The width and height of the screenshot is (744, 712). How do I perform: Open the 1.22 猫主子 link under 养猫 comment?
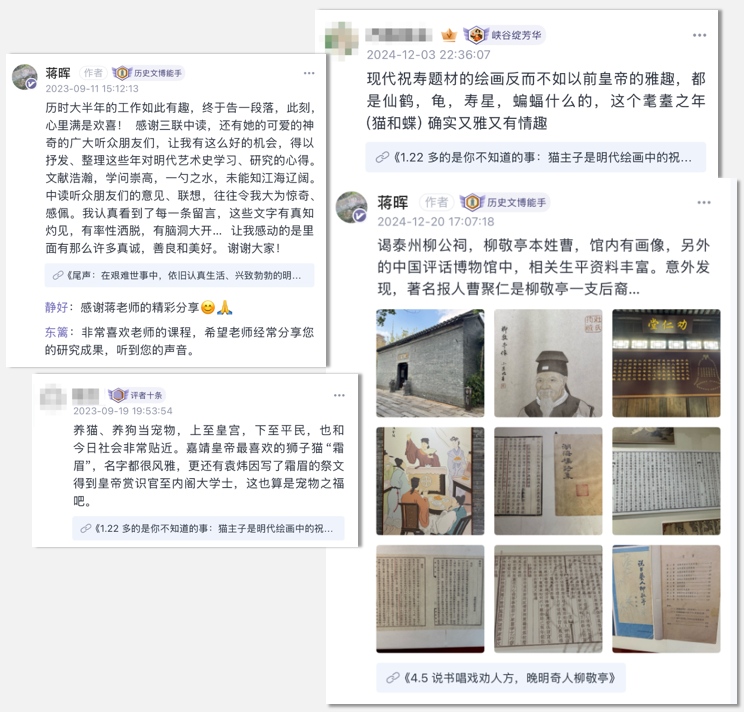(208, 528)
